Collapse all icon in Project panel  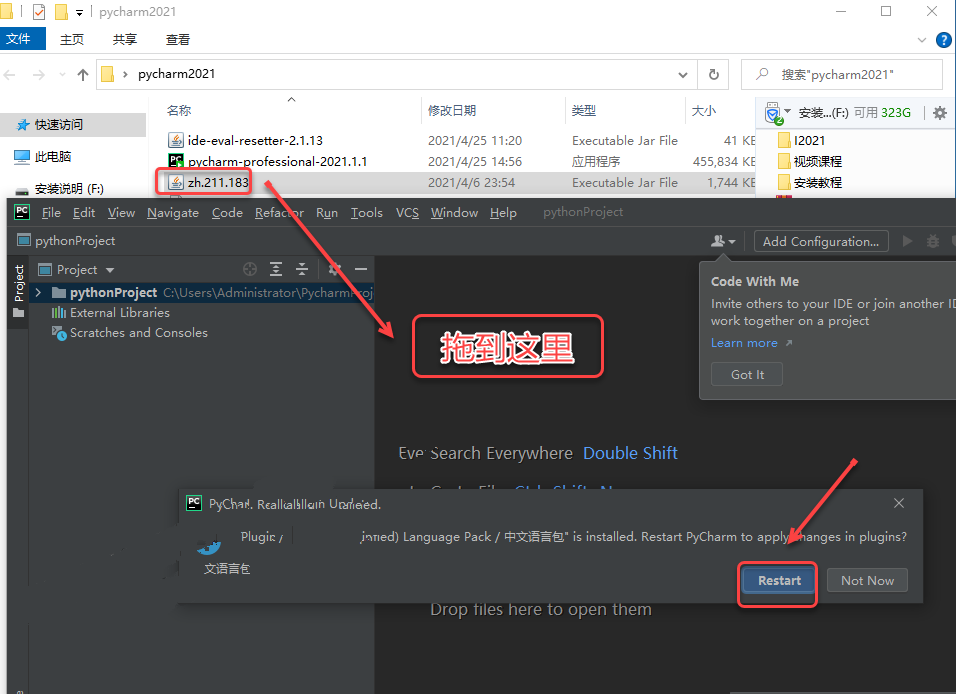302,269
